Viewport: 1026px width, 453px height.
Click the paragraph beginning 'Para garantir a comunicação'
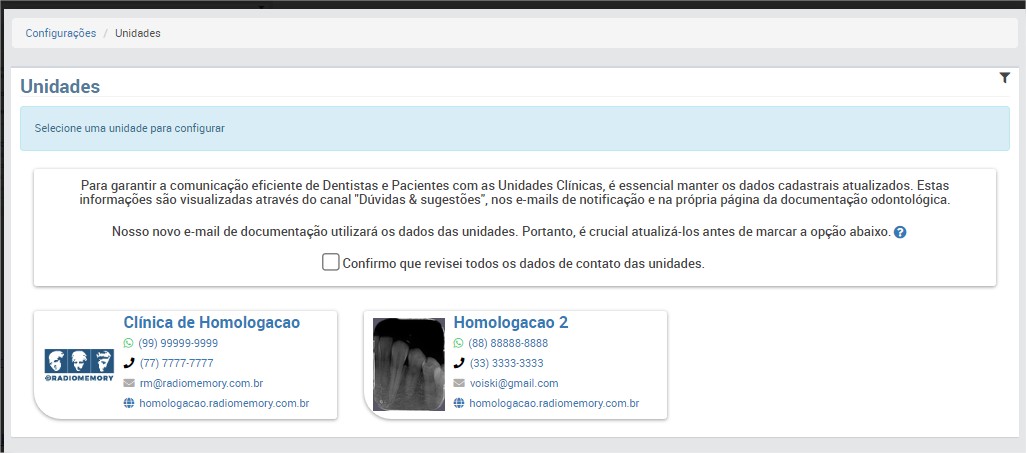click(515, 192)
